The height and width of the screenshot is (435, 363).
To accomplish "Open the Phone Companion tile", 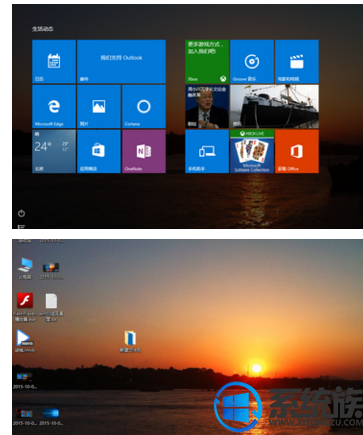I will tap(207, 151).
